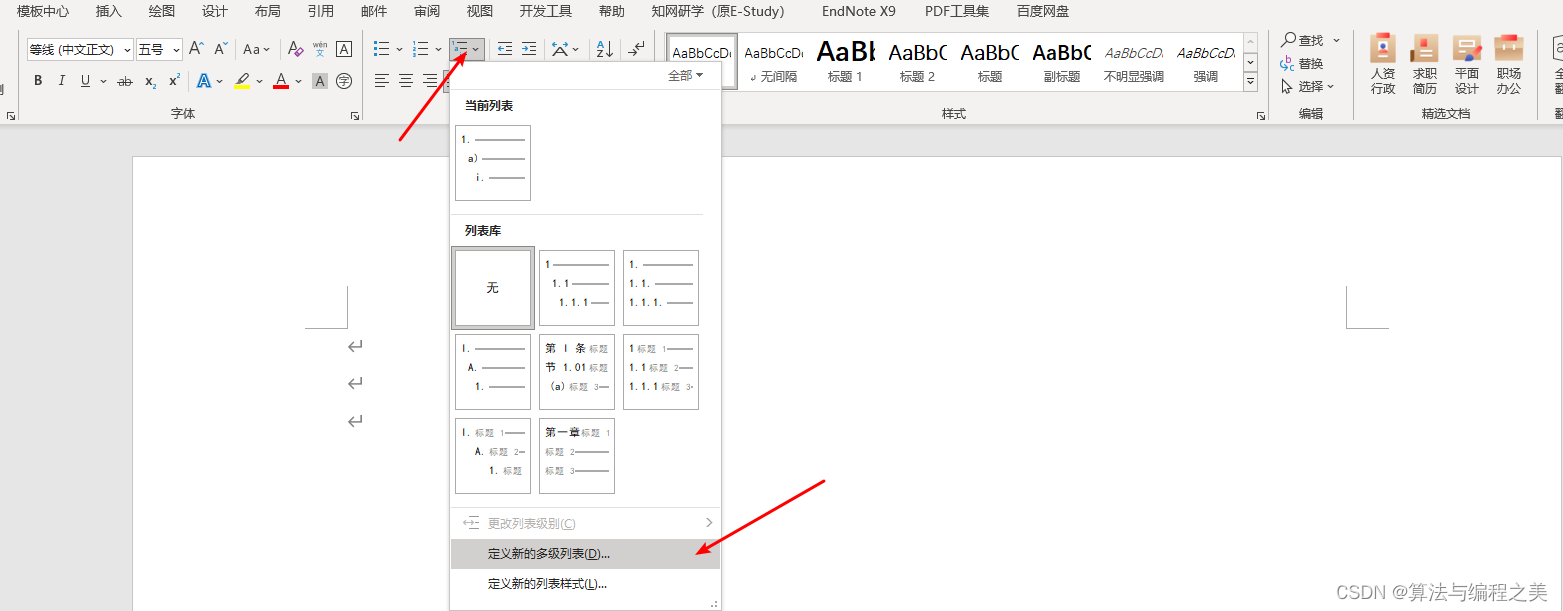Increase paragraph indent

coord(529,49)
